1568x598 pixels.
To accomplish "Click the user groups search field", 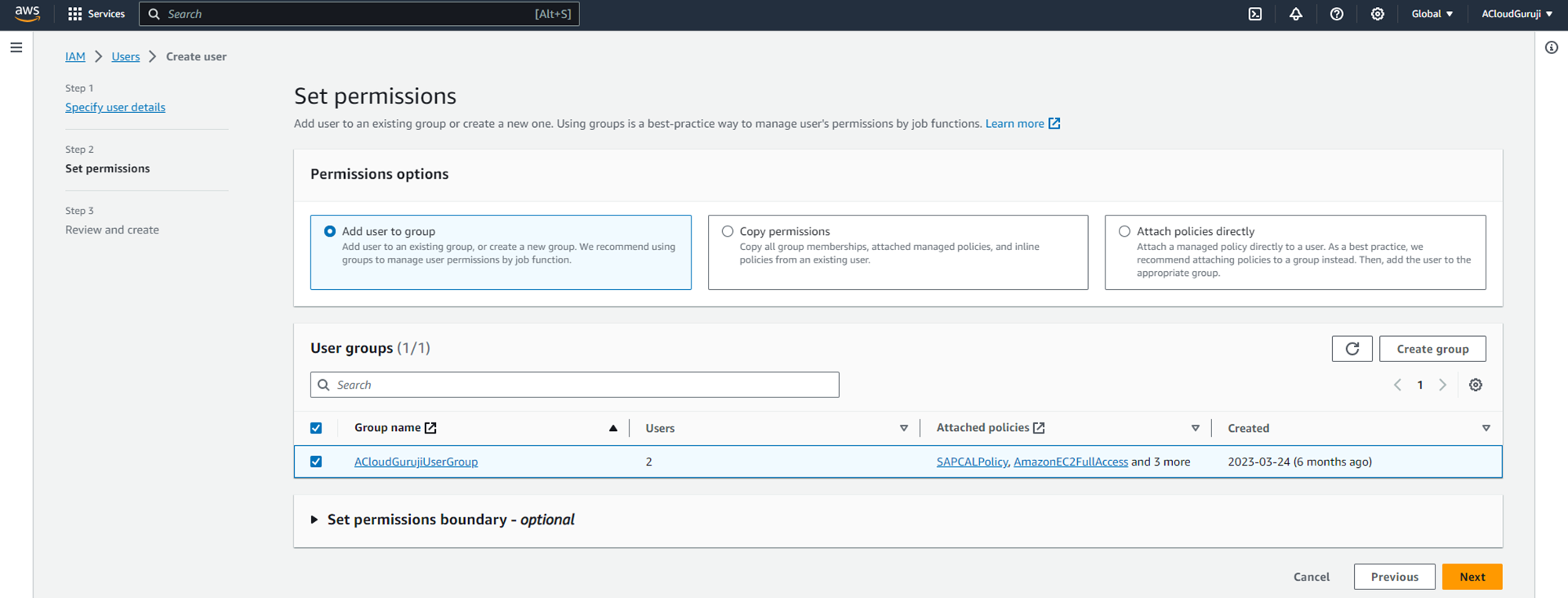I will tap(575, 385).
